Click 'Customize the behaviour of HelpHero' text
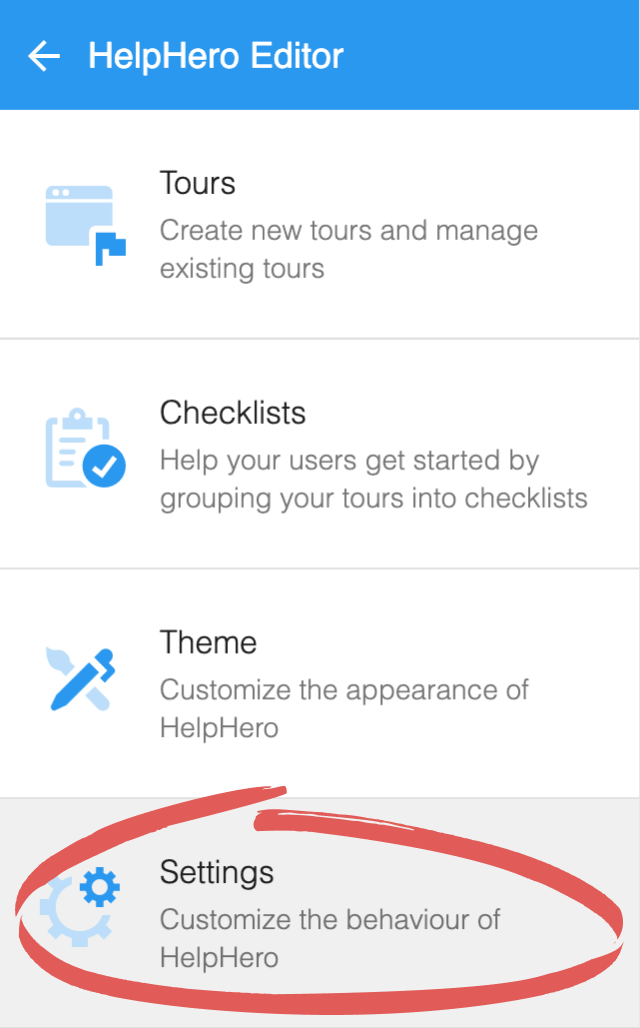Screen dimensions: 640x1028 click(x=330, y=938)
